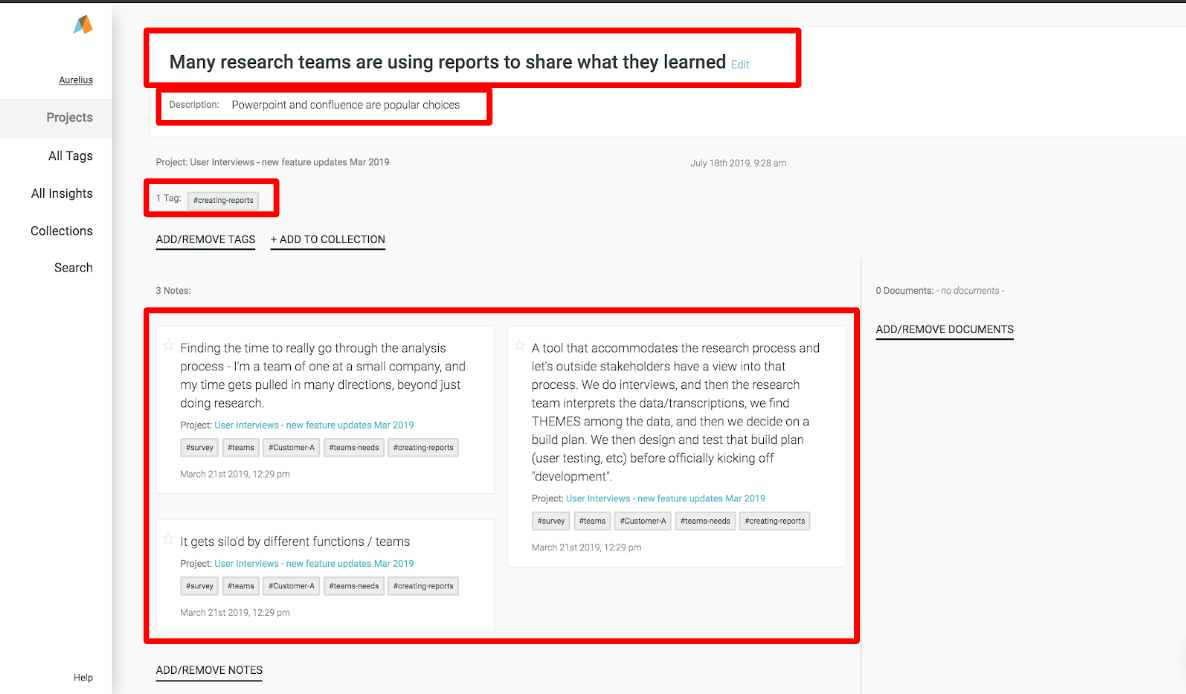Select the #creating-reports tag chip
Viewport: 1186px width, 694px height.
223,199
